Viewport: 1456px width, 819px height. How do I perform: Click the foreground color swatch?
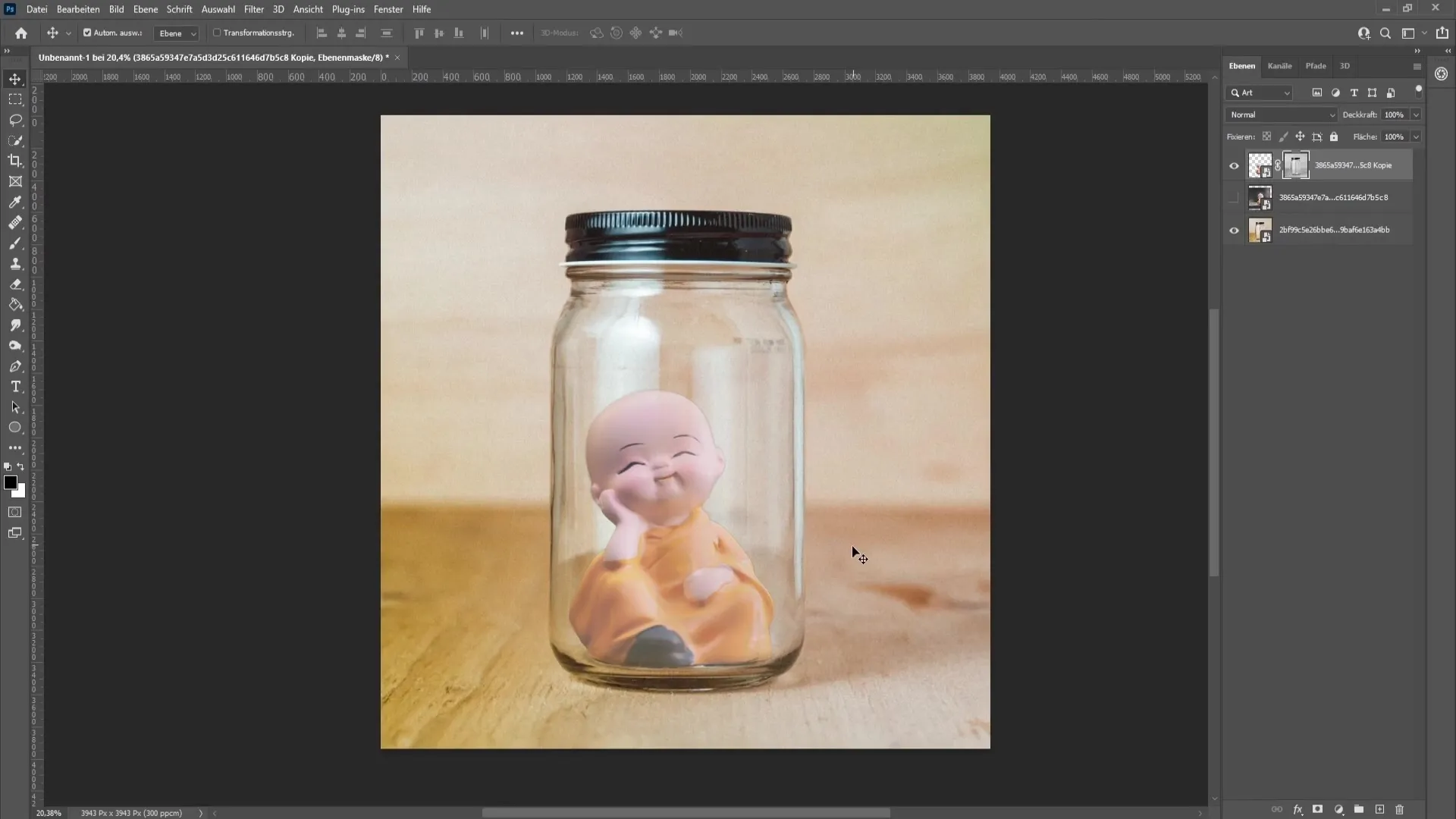point(11,484)
